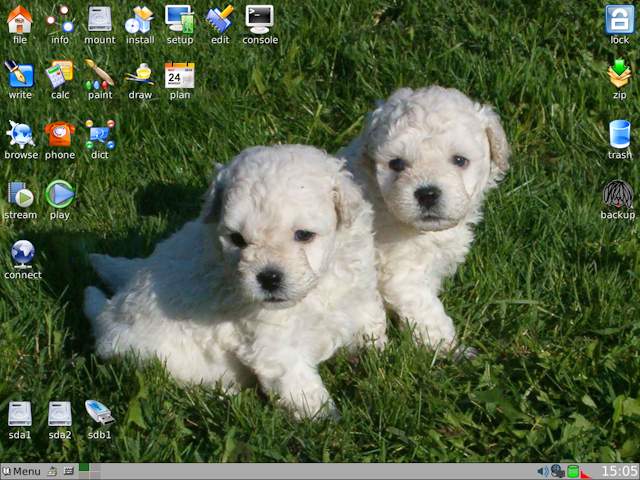Viewport: 640px width, 480px height.
Task: Launch the paint application icon
Action: [99, 75]
